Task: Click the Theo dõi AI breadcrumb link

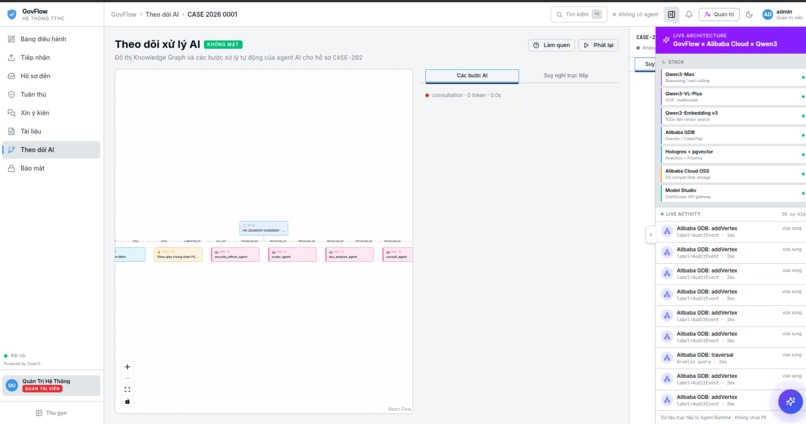Action: point(162,14)
